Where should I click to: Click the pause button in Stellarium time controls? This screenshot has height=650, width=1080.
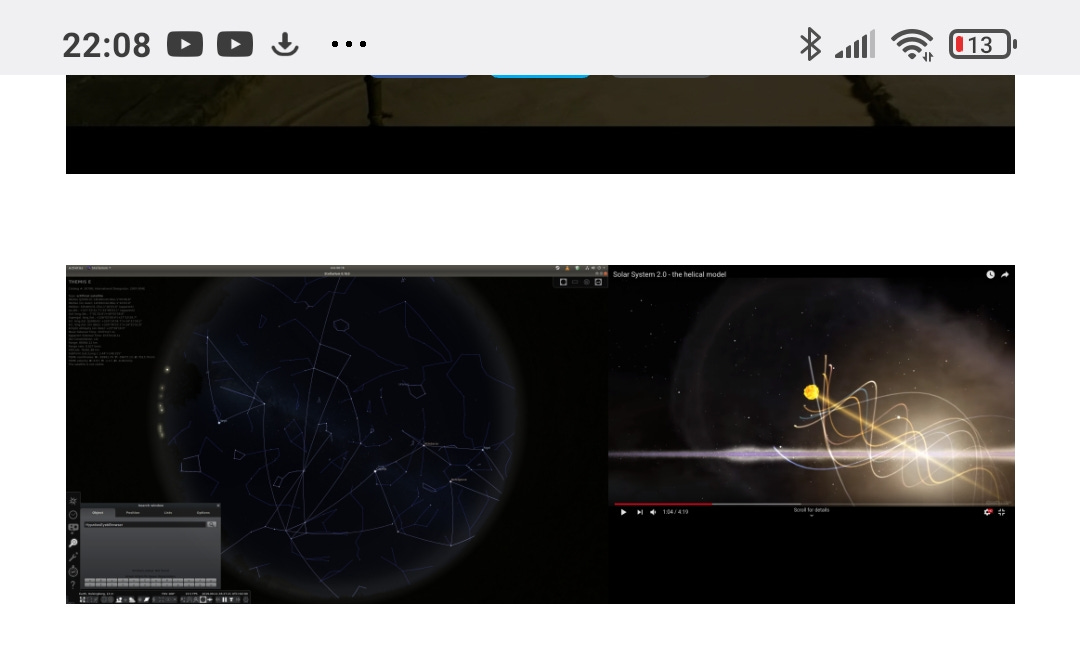point(225,600)
